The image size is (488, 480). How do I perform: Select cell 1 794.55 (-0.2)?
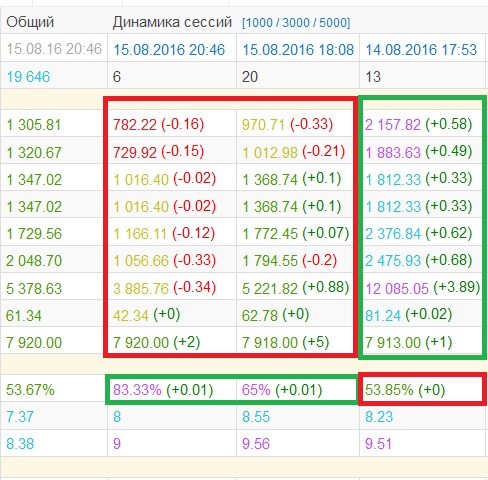pos(289,260)
